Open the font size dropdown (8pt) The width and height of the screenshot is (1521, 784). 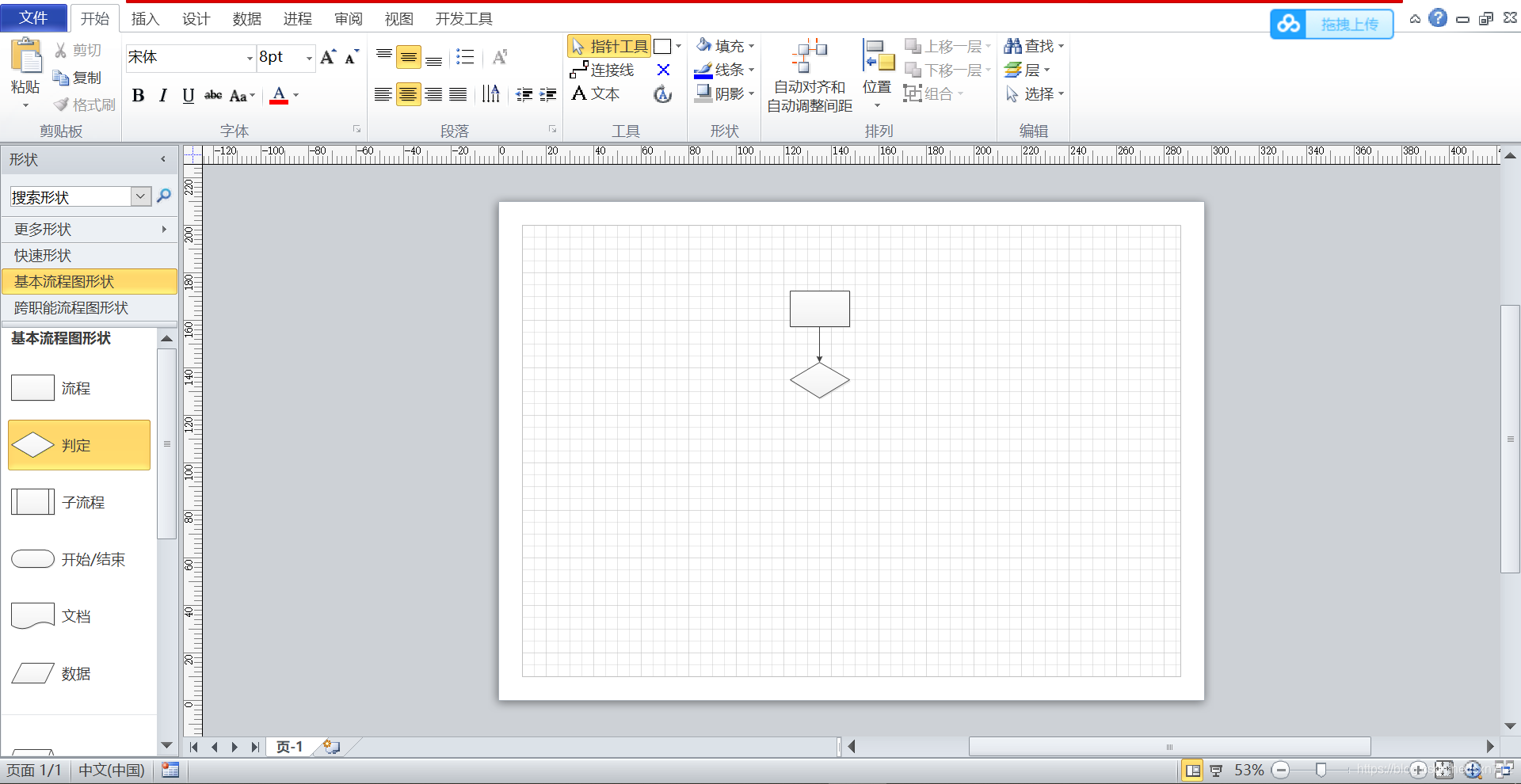click(x=309, y=58)
